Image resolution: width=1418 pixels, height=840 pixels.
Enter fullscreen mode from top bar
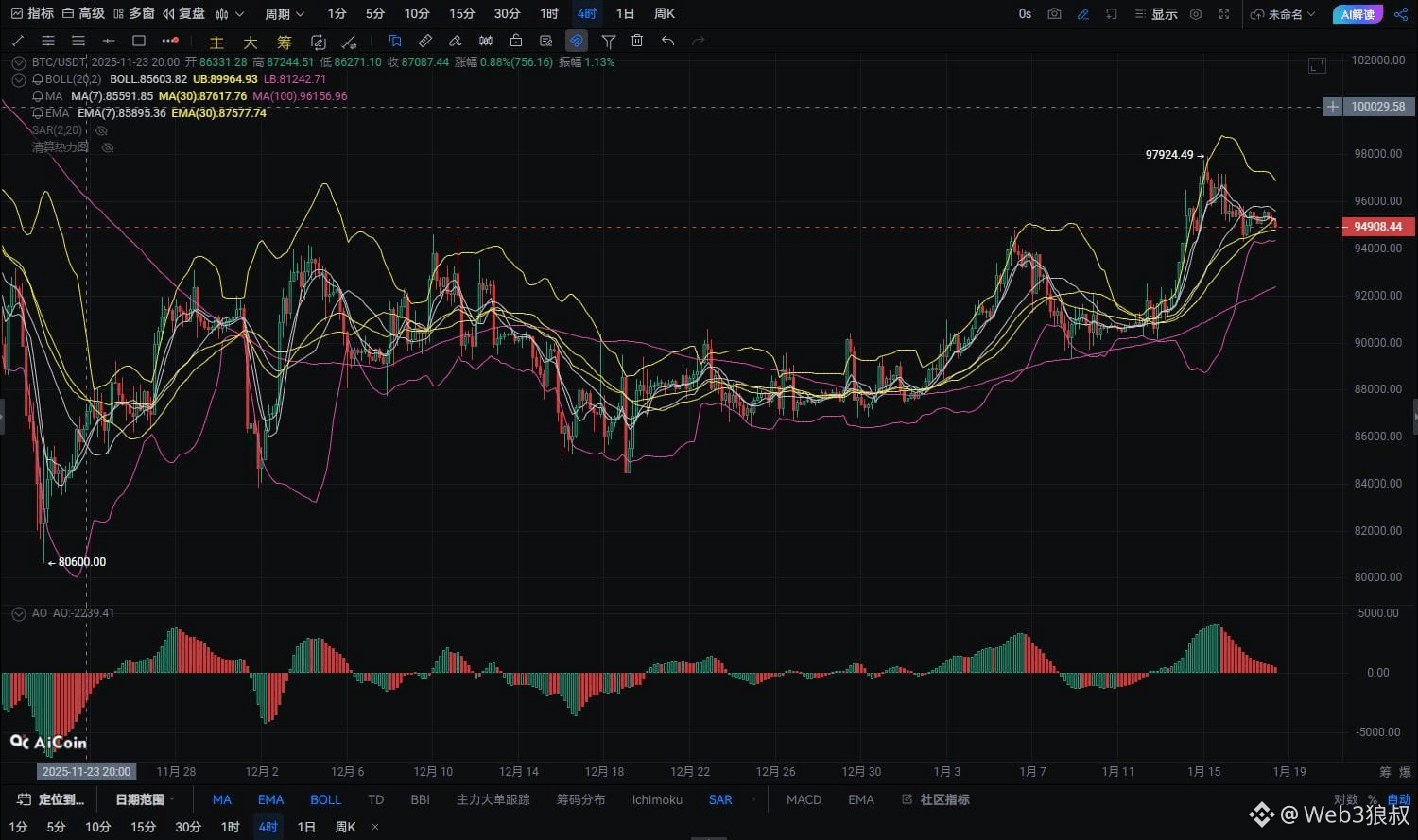pyautogui.click(x=1224, y=14)
